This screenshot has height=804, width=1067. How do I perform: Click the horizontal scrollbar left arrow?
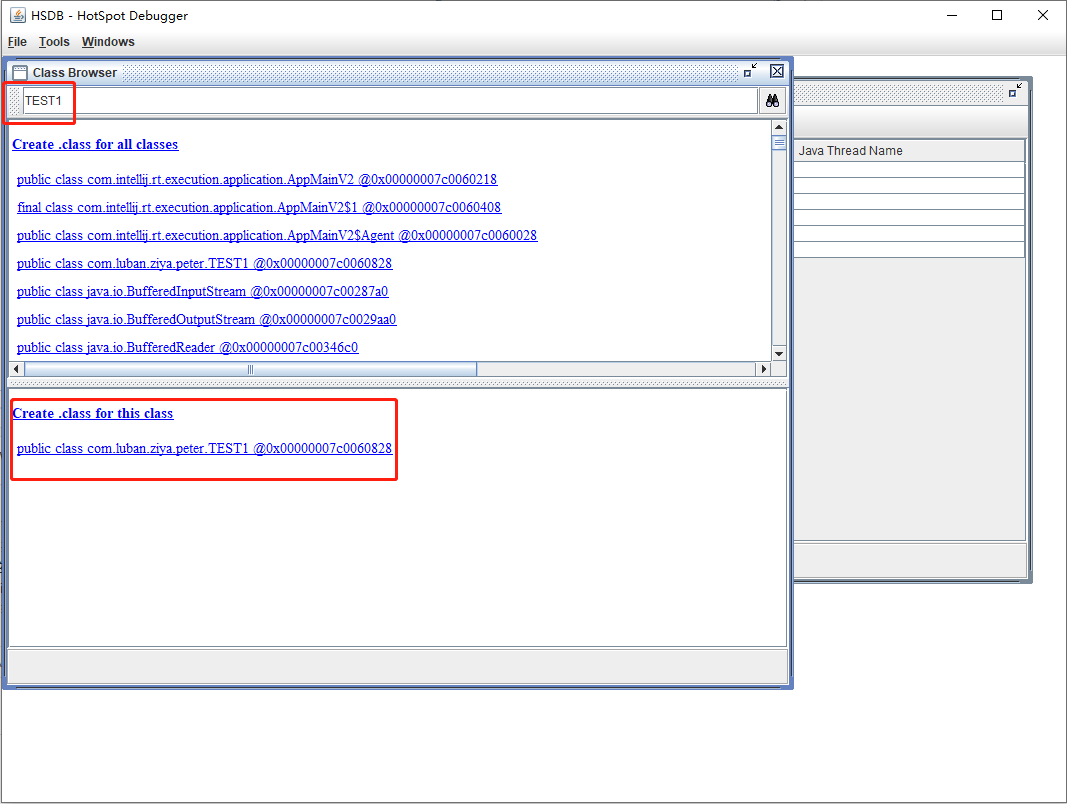click(16, 369)
